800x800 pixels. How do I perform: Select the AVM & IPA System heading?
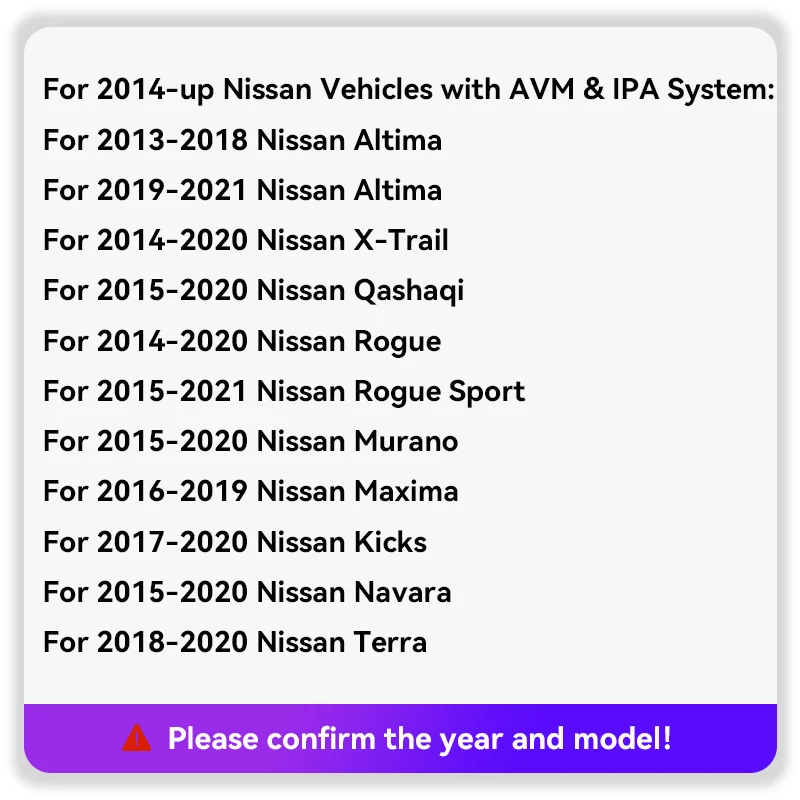tap(409, 89)
